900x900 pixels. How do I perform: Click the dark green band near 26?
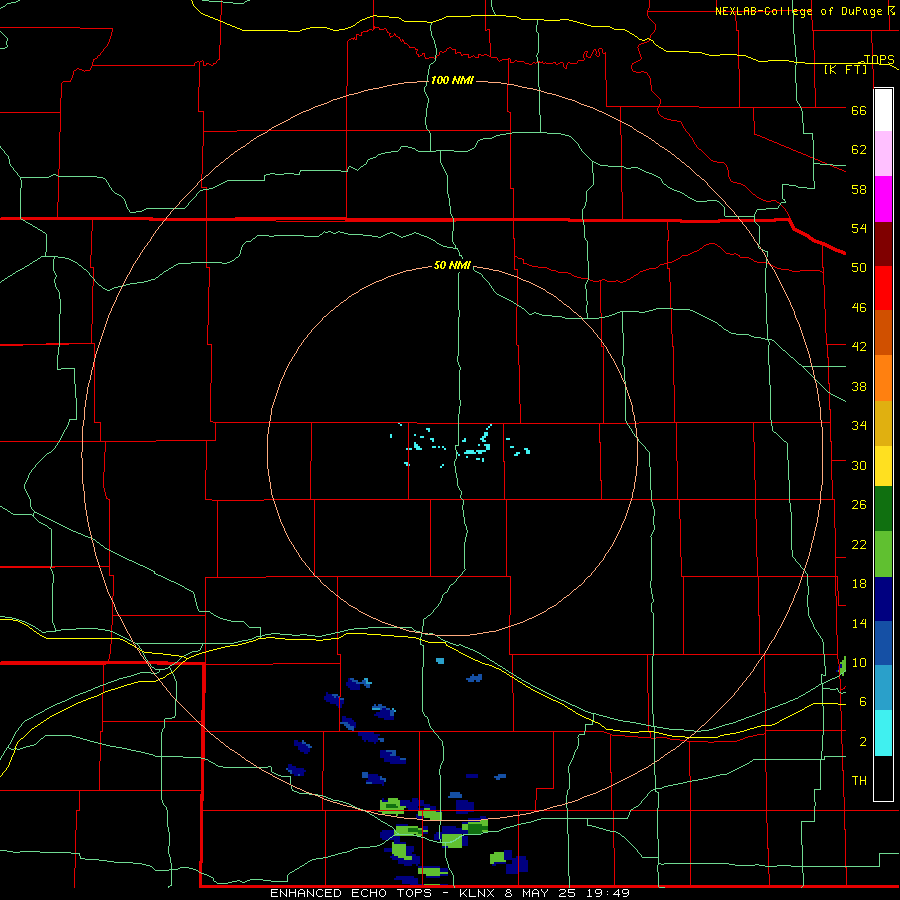click(883, 509)
